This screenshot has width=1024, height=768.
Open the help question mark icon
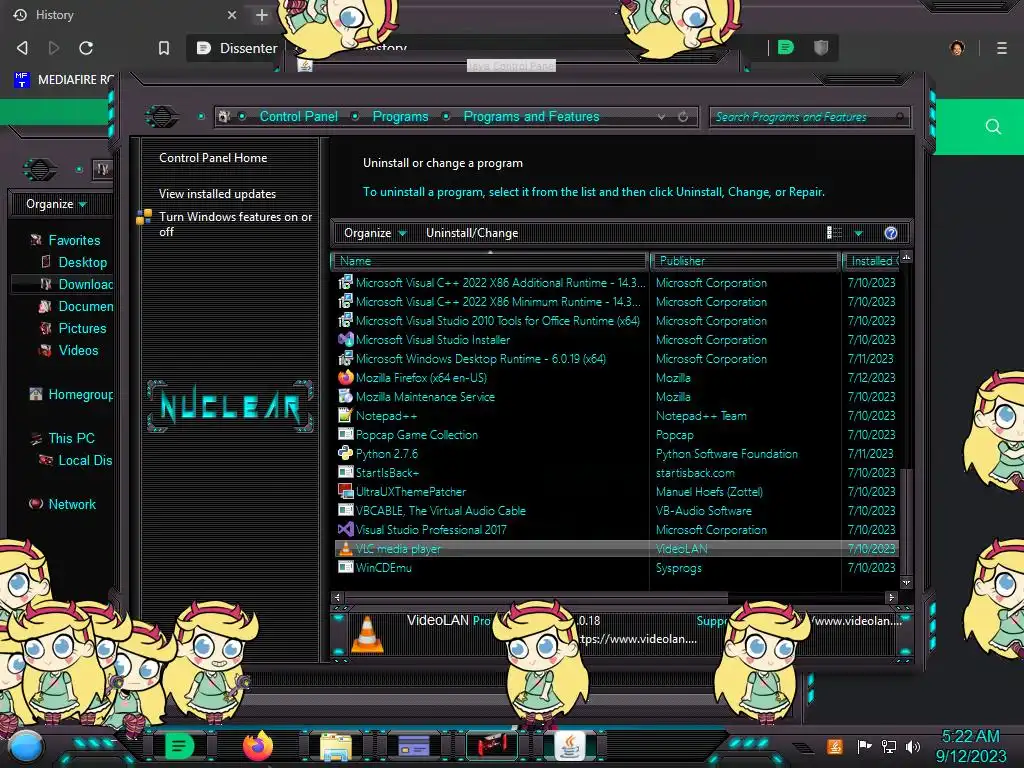pos(891,233)
